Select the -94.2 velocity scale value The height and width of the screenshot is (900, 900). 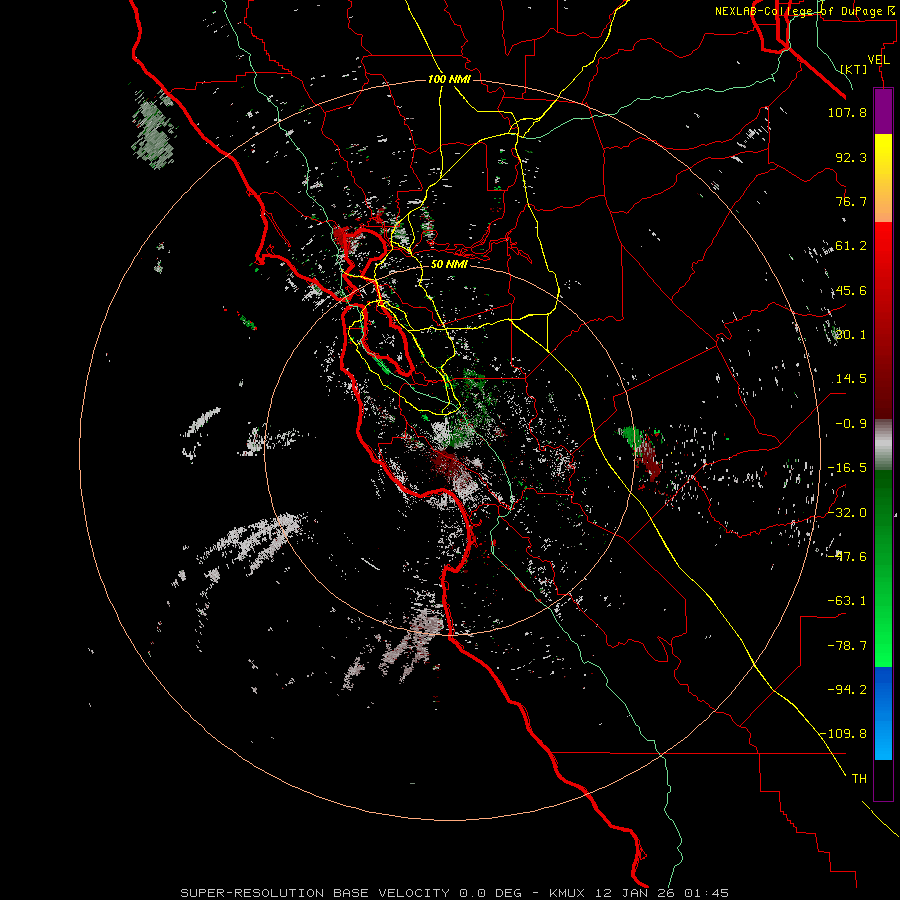pos(847,689)
